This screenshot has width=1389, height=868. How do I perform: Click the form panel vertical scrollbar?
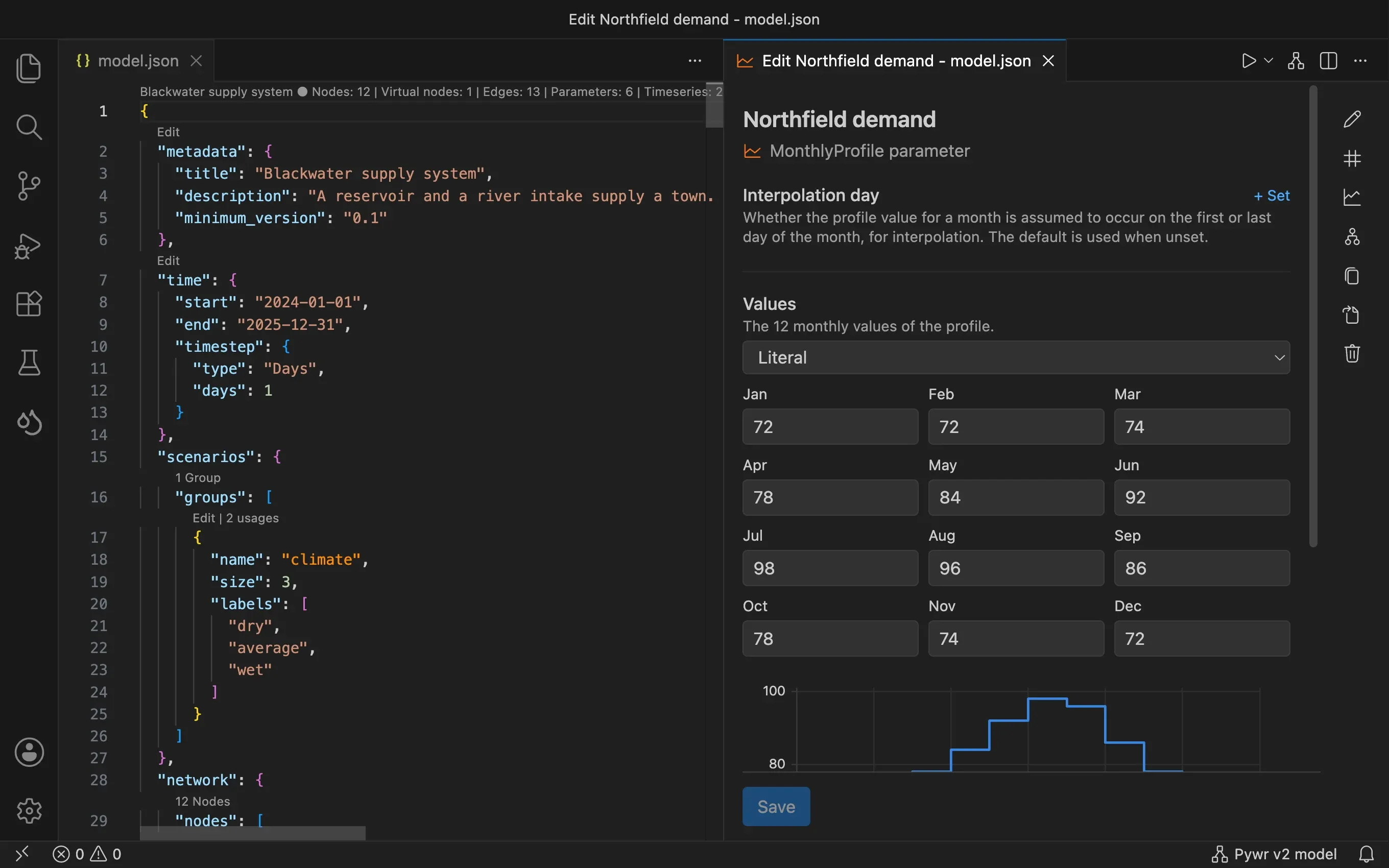tap(1313, 317)
